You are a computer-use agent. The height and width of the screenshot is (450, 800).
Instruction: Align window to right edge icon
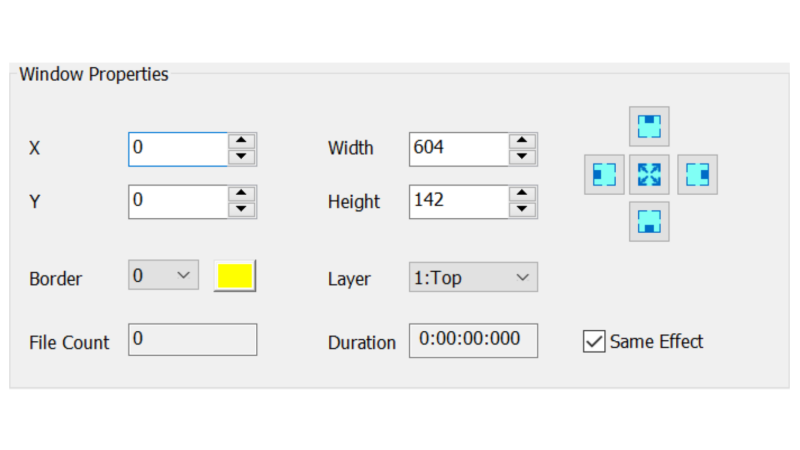coord(697,174)
